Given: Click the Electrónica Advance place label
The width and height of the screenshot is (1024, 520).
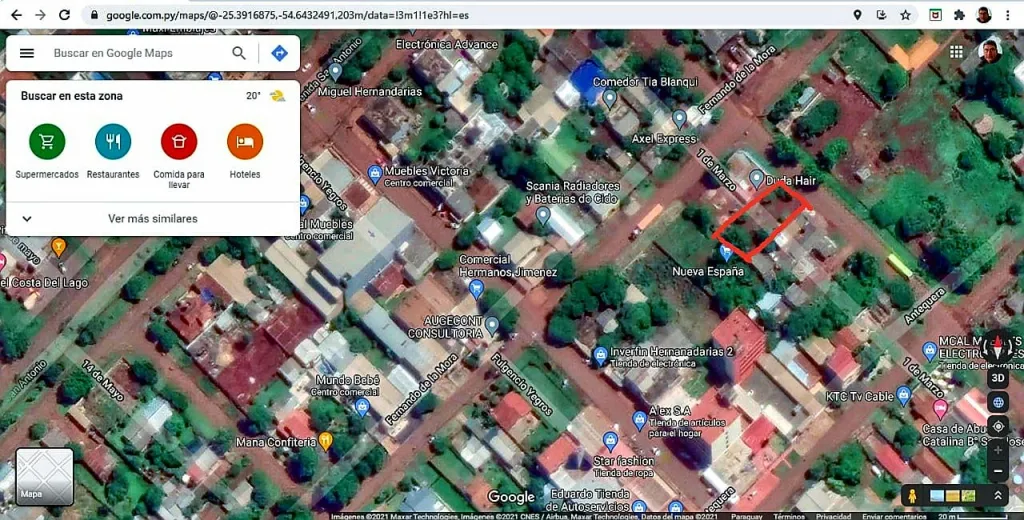Looking at the screenshot, I should point(447,44).
